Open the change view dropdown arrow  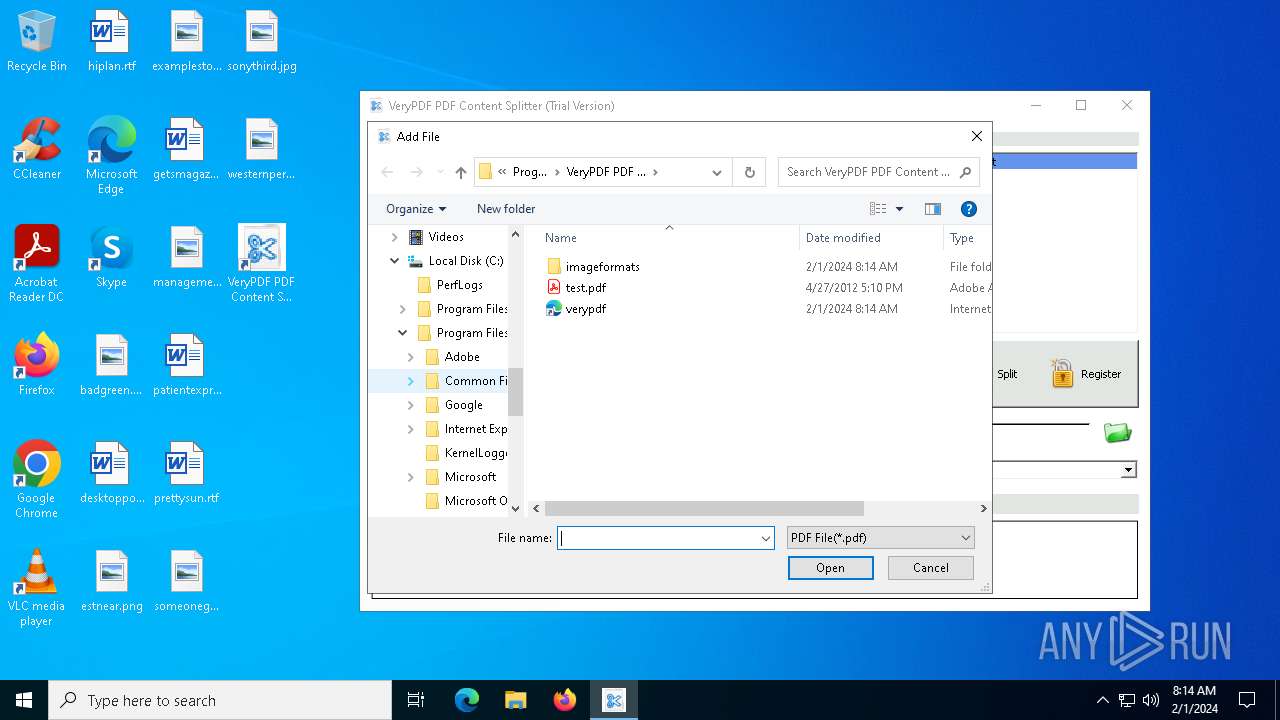pyautogui.click(x=899, y=209)
